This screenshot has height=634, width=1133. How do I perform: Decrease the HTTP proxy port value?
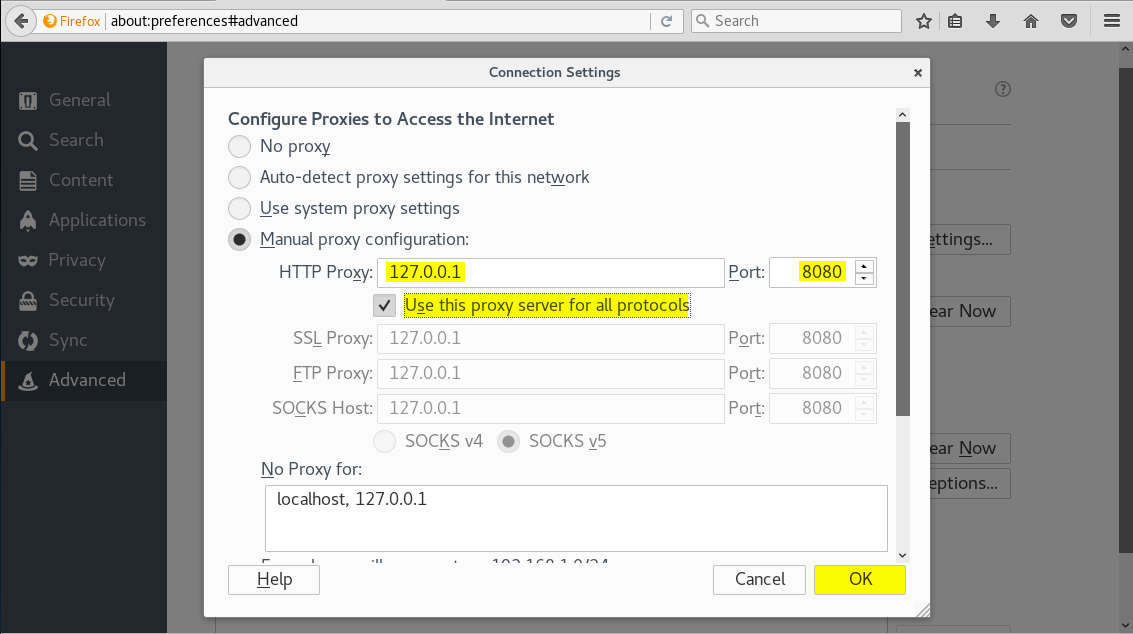865,279
